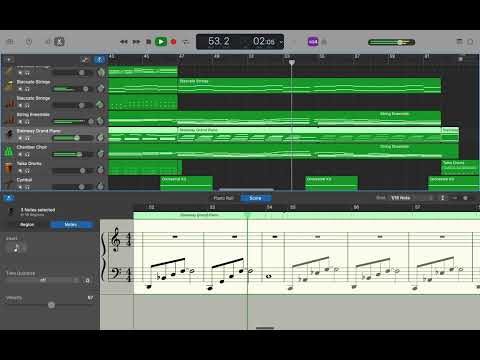Click the Time Quantize Q button
This screenshot has width=480, height=360.
pyautogui.click(x=87, y=281)
